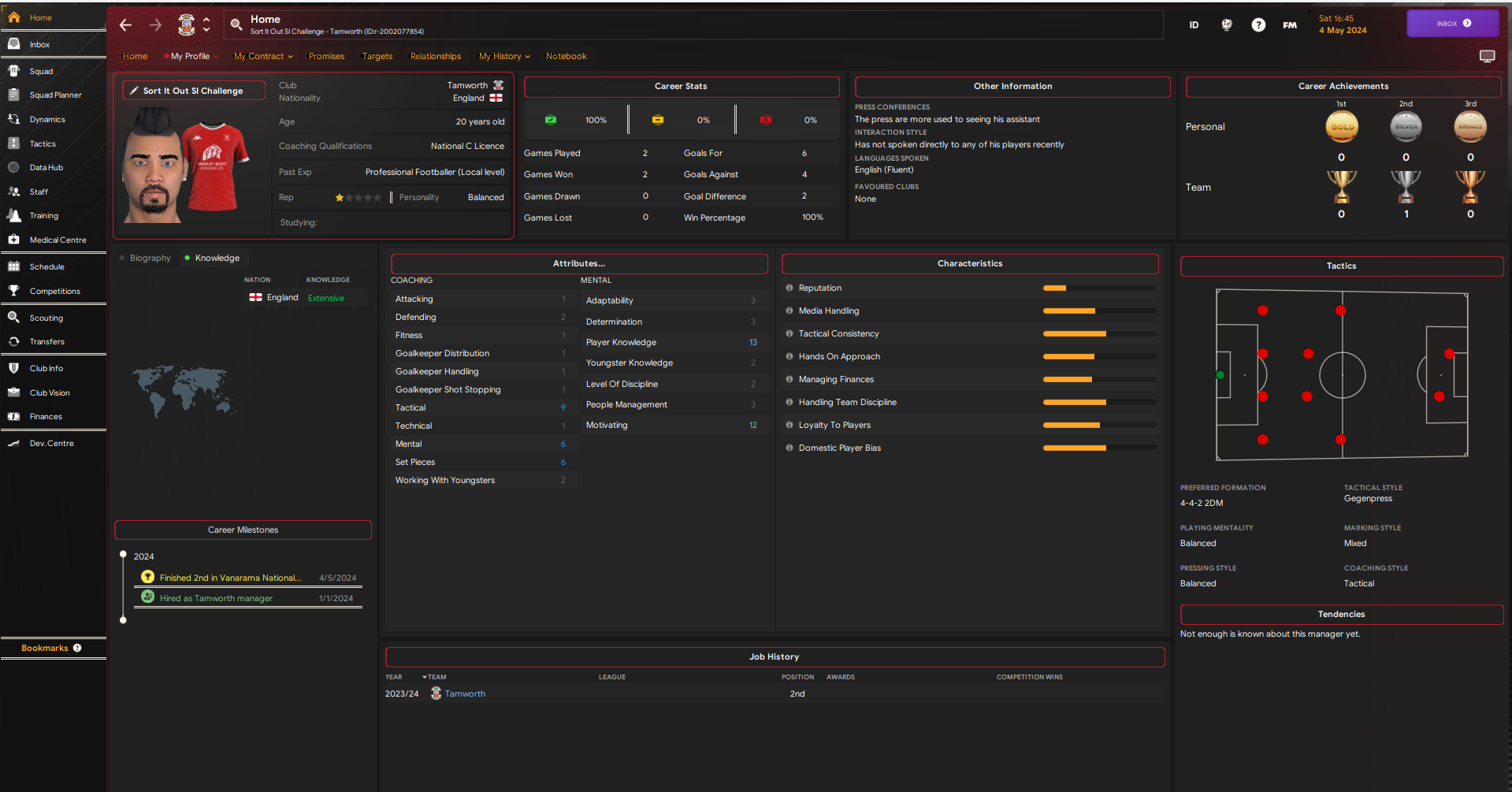This screenshot has width=1512, height=792.
Task: Select the Biography view toggle
Action: pyautogui.click(x=145, y=258)
